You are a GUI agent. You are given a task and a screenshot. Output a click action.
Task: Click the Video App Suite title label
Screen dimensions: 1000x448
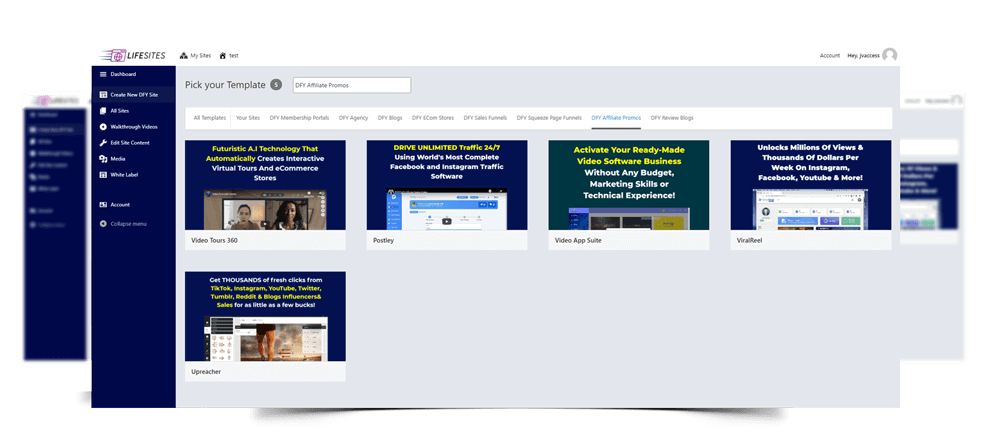point(578,241)
